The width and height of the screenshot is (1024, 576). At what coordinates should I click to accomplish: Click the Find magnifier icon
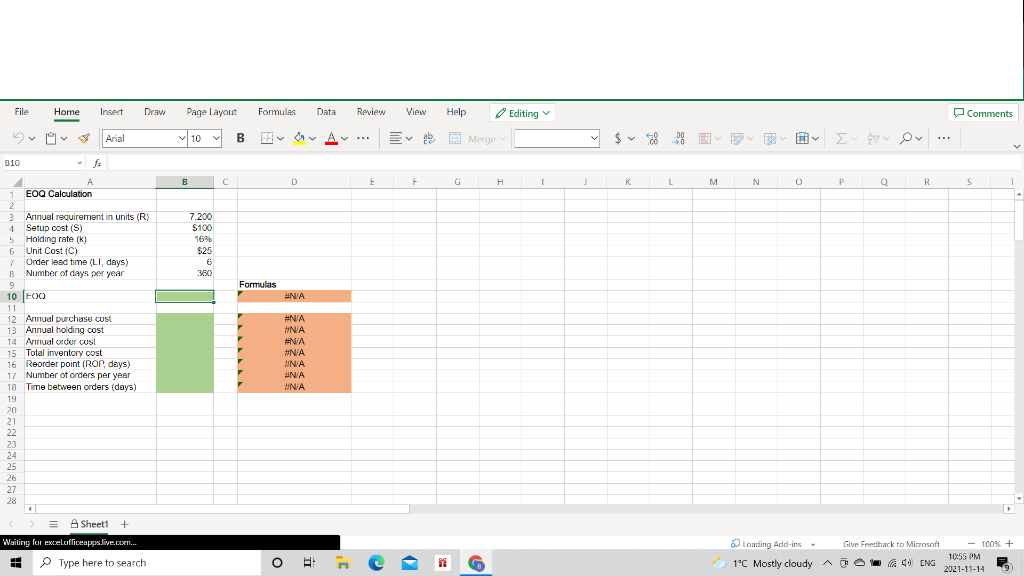click(x=908, y=139)
